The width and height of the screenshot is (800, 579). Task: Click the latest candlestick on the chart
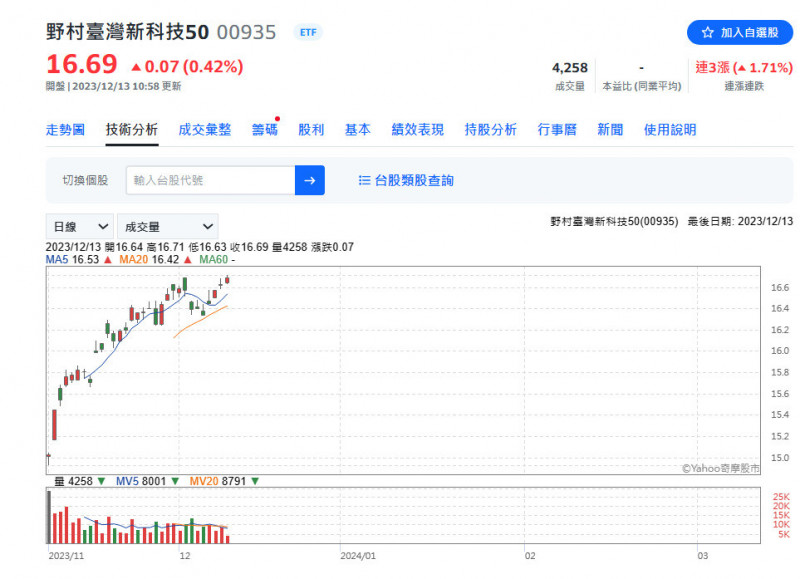[x=228, y=281]
